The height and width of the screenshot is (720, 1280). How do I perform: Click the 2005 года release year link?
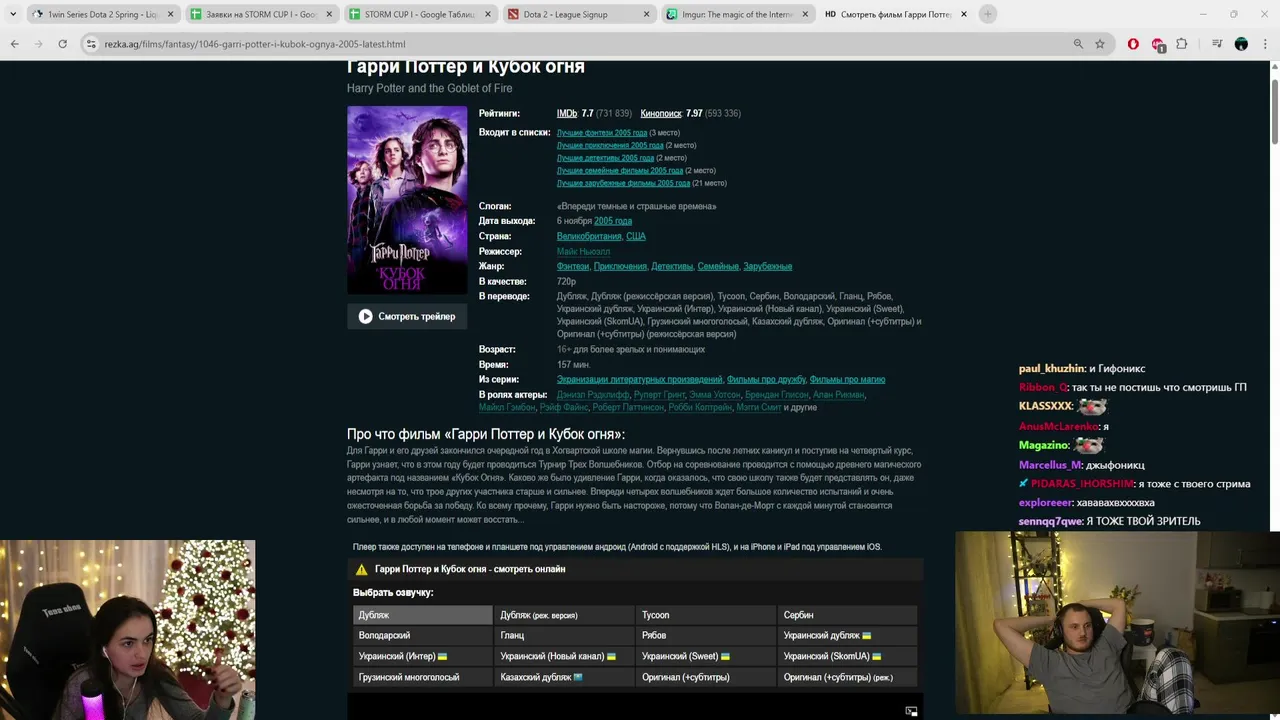pos(613,221)
